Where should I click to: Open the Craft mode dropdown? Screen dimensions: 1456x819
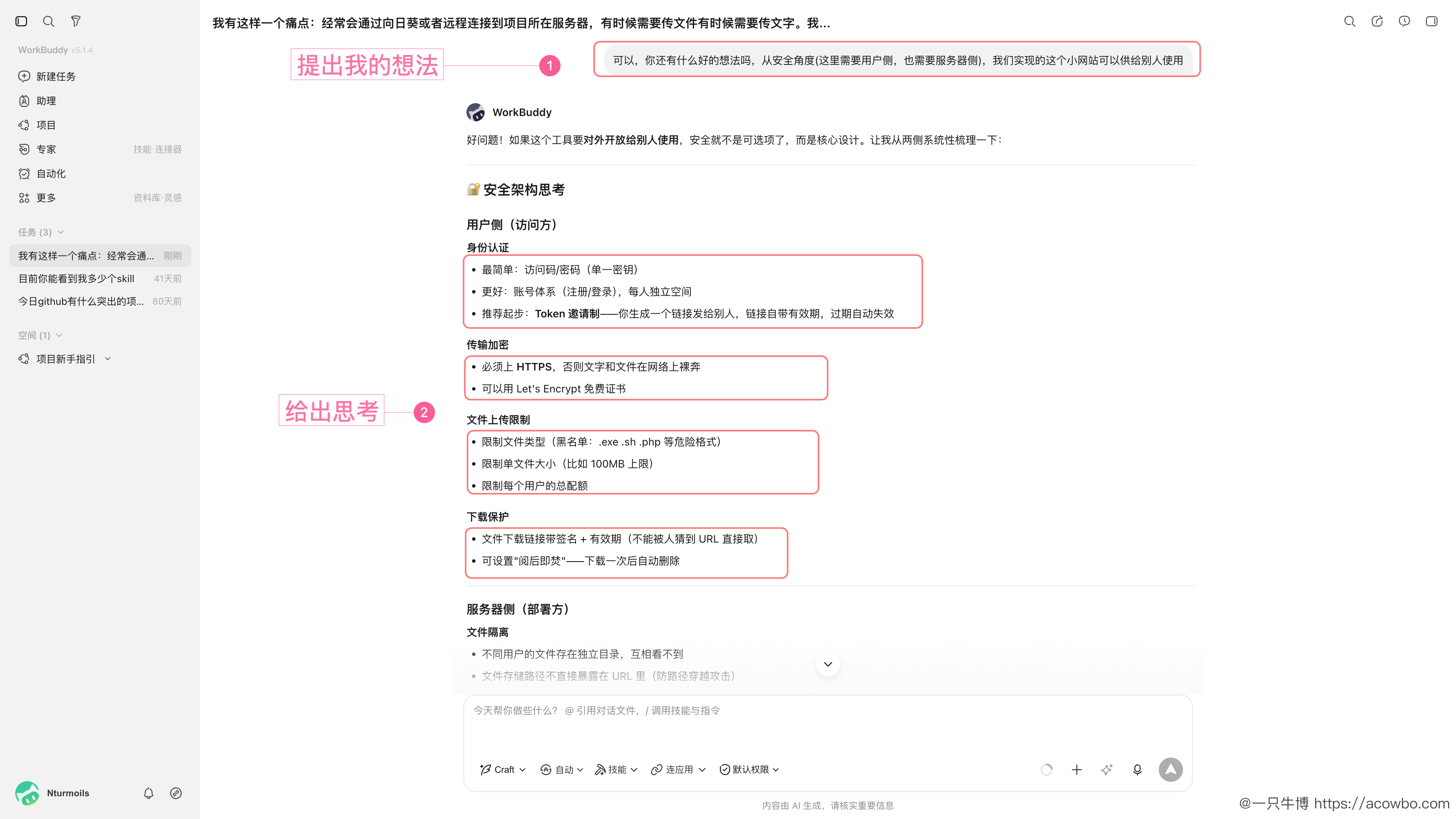pos(502,769)
